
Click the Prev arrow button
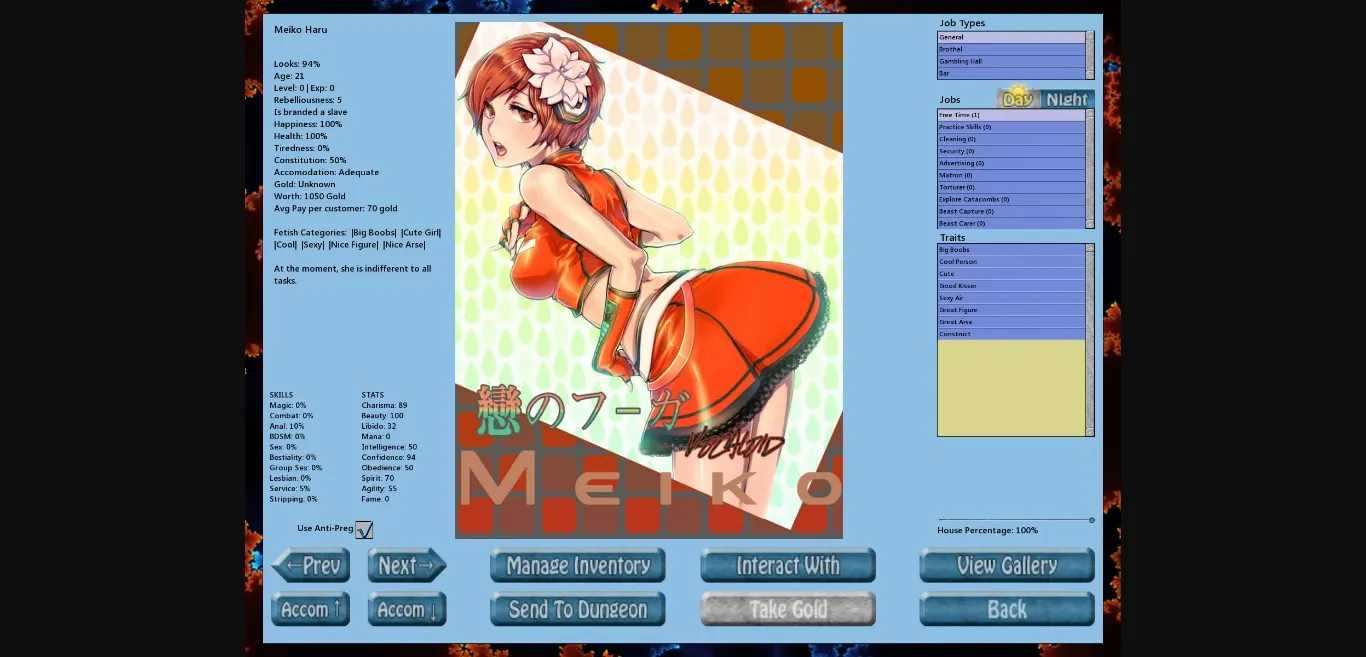tap(310, 565)
